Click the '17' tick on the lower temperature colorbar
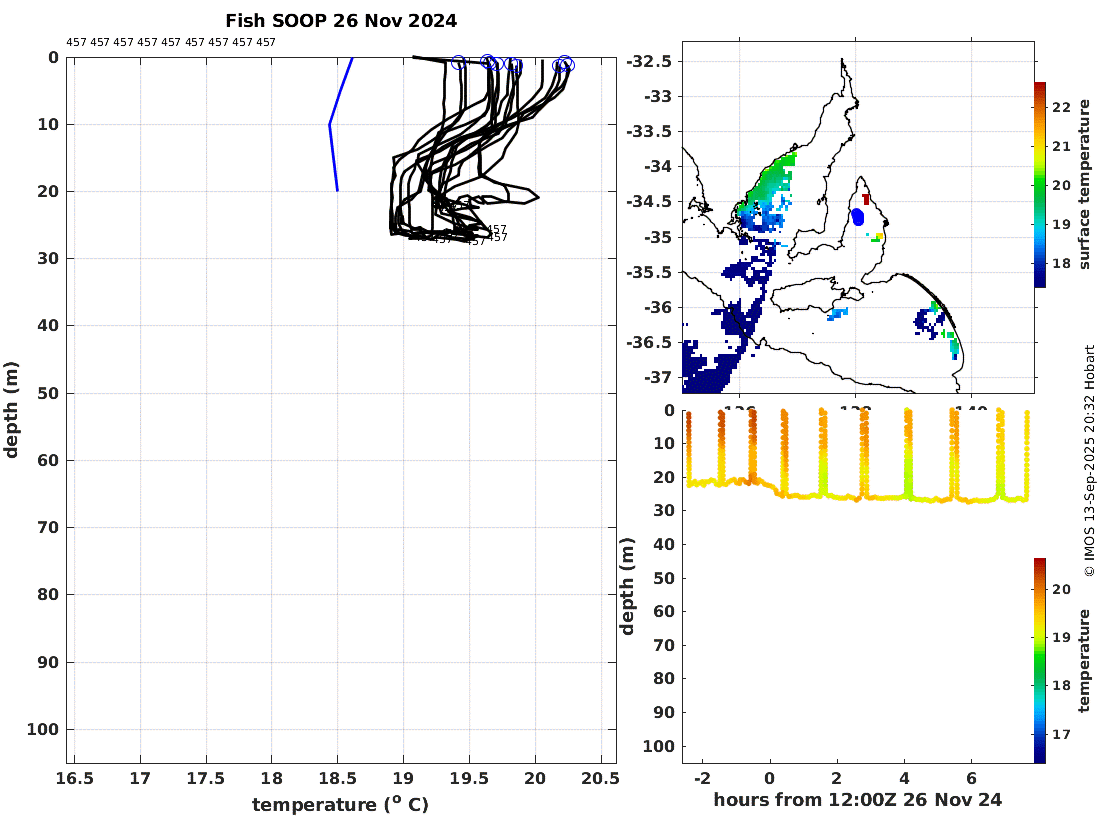Viewport: 1100px width, 820px height. pos(1061,734)
